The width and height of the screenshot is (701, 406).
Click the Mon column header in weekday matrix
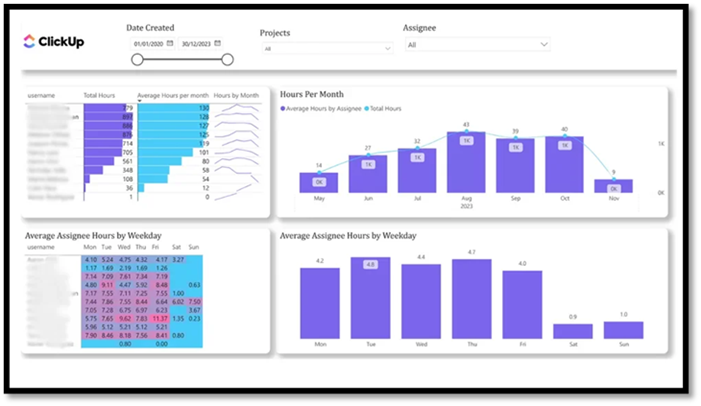point(90,246)
